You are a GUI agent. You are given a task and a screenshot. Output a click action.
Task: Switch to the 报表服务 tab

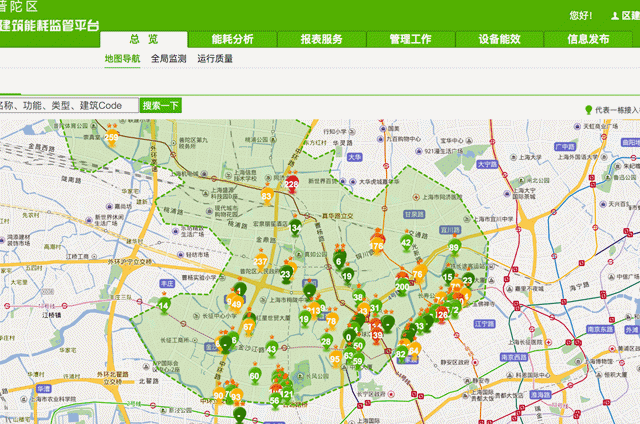(x=321, y=40)
